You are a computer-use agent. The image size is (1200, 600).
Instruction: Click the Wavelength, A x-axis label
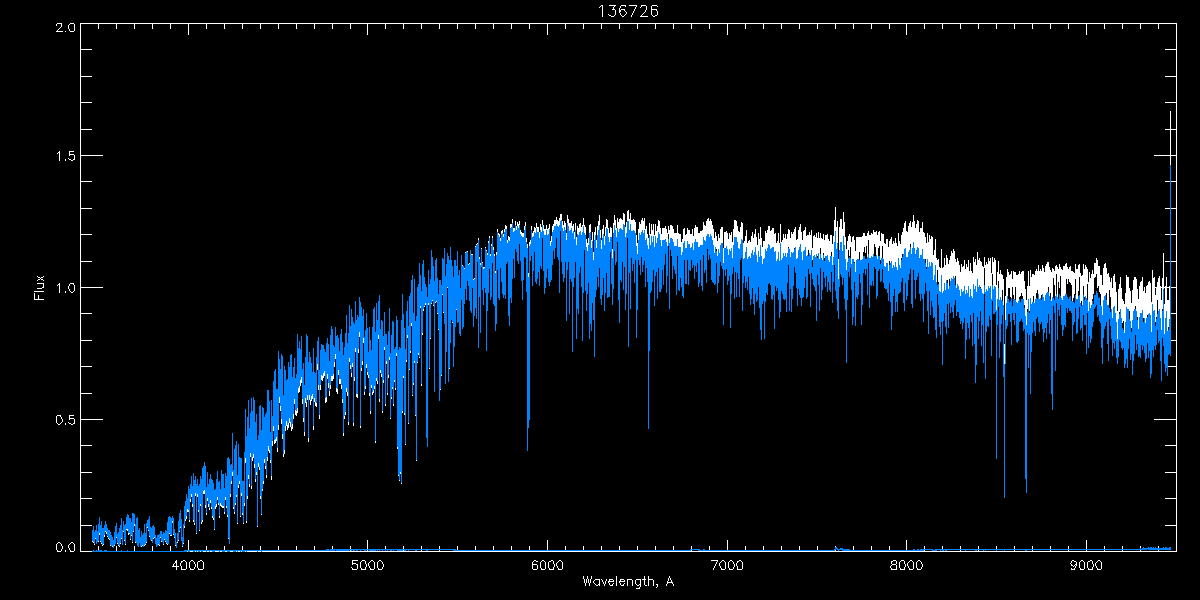[627, 581]
